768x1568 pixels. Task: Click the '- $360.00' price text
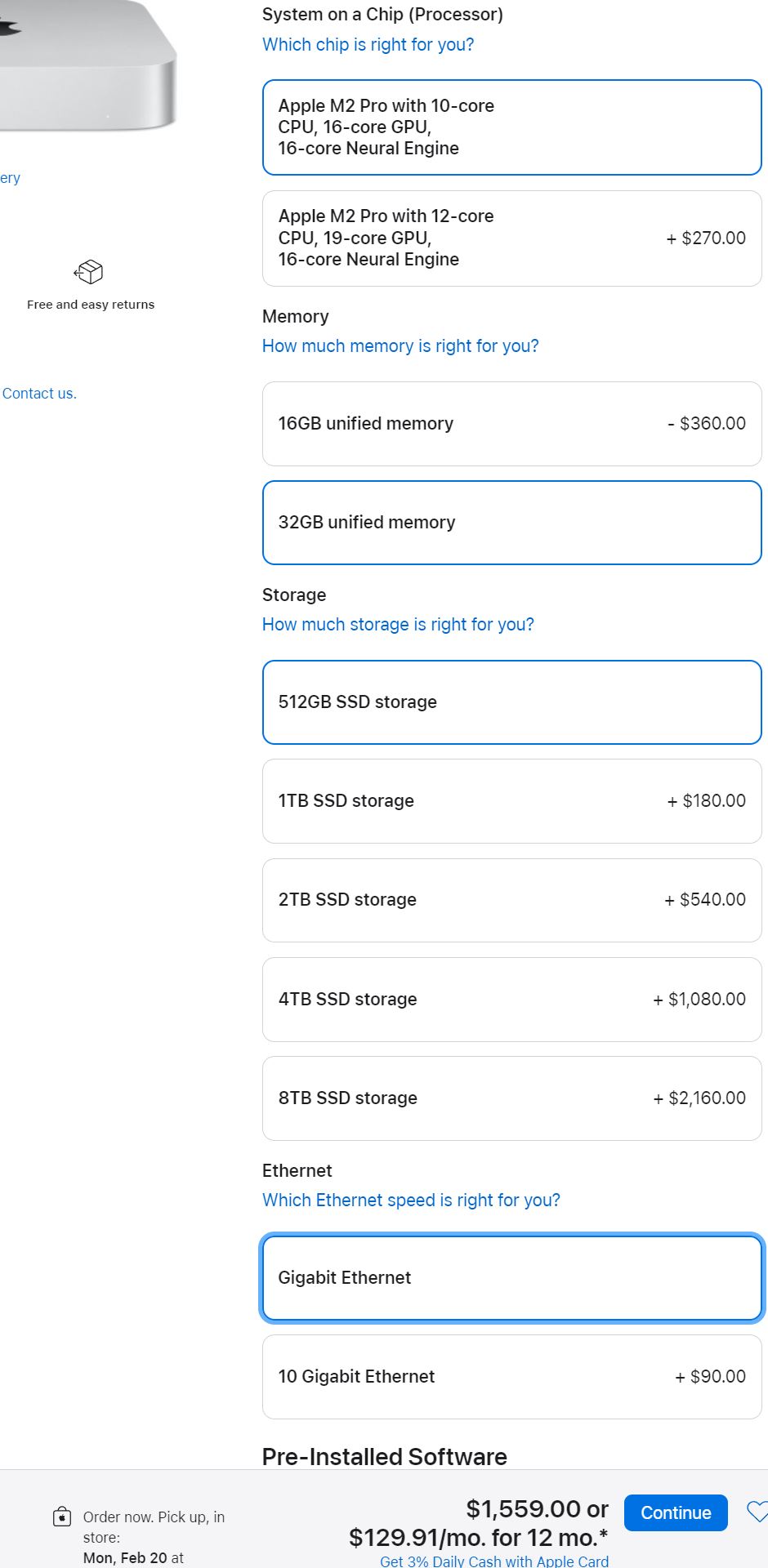707,424
